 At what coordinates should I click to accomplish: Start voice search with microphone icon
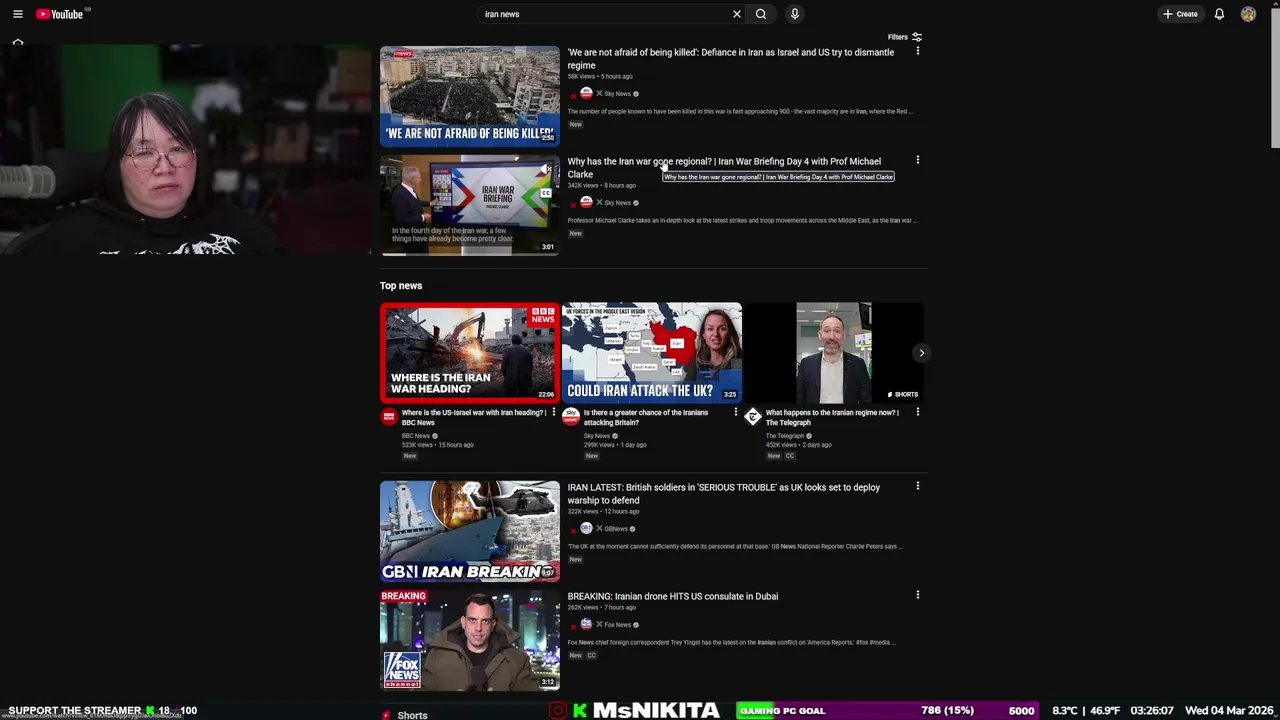click(x=795, y=14)
